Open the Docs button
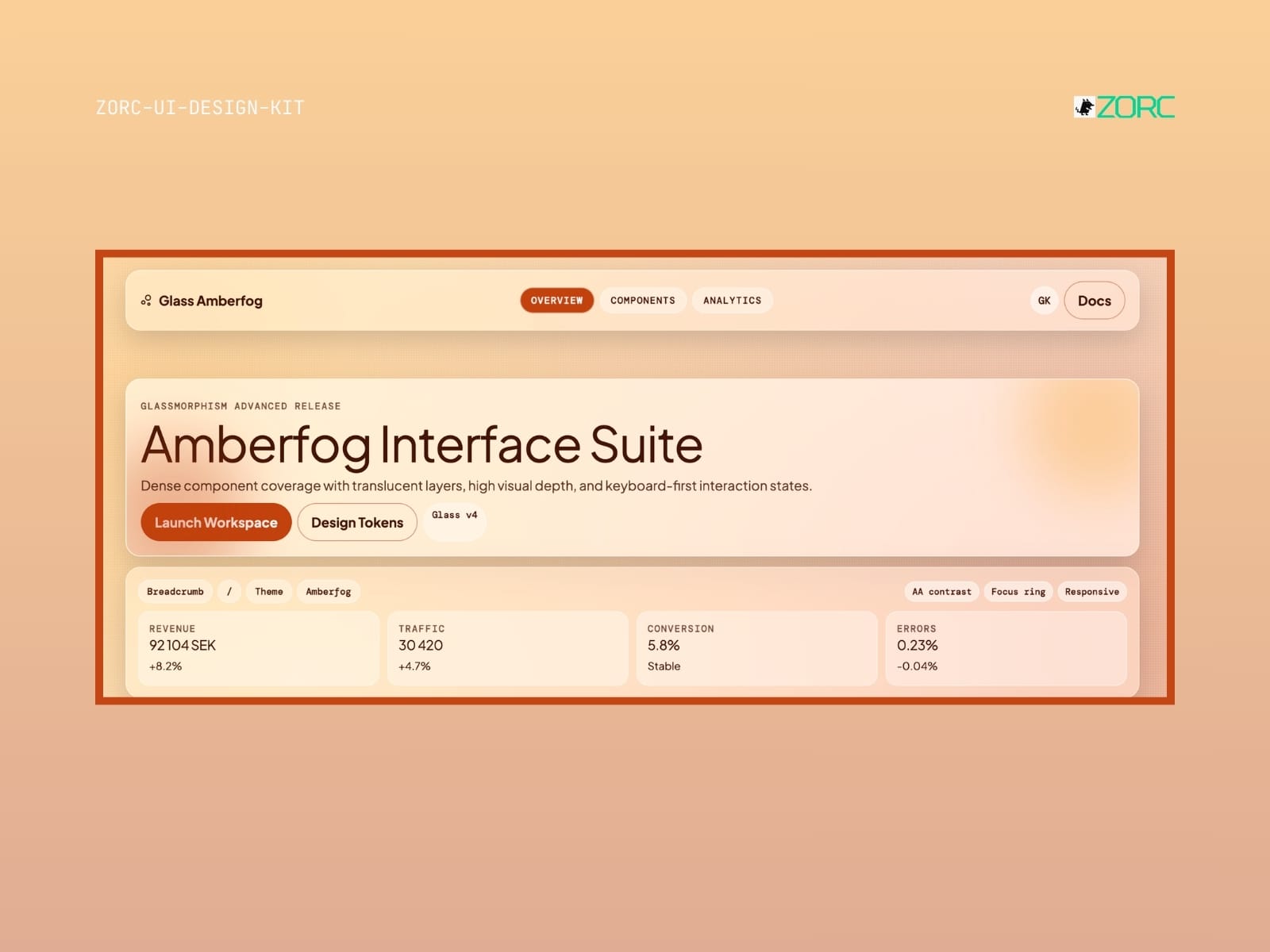Viewport: 1270px width, 952px height. click(x=1095, y=301)
